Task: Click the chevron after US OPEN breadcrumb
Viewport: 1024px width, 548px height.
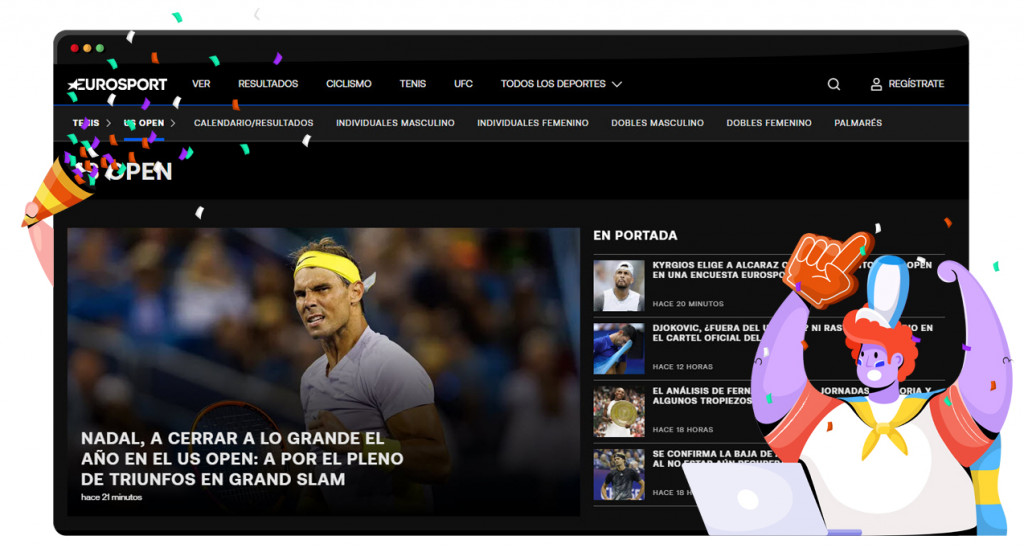Action: [x=172, y=123]
